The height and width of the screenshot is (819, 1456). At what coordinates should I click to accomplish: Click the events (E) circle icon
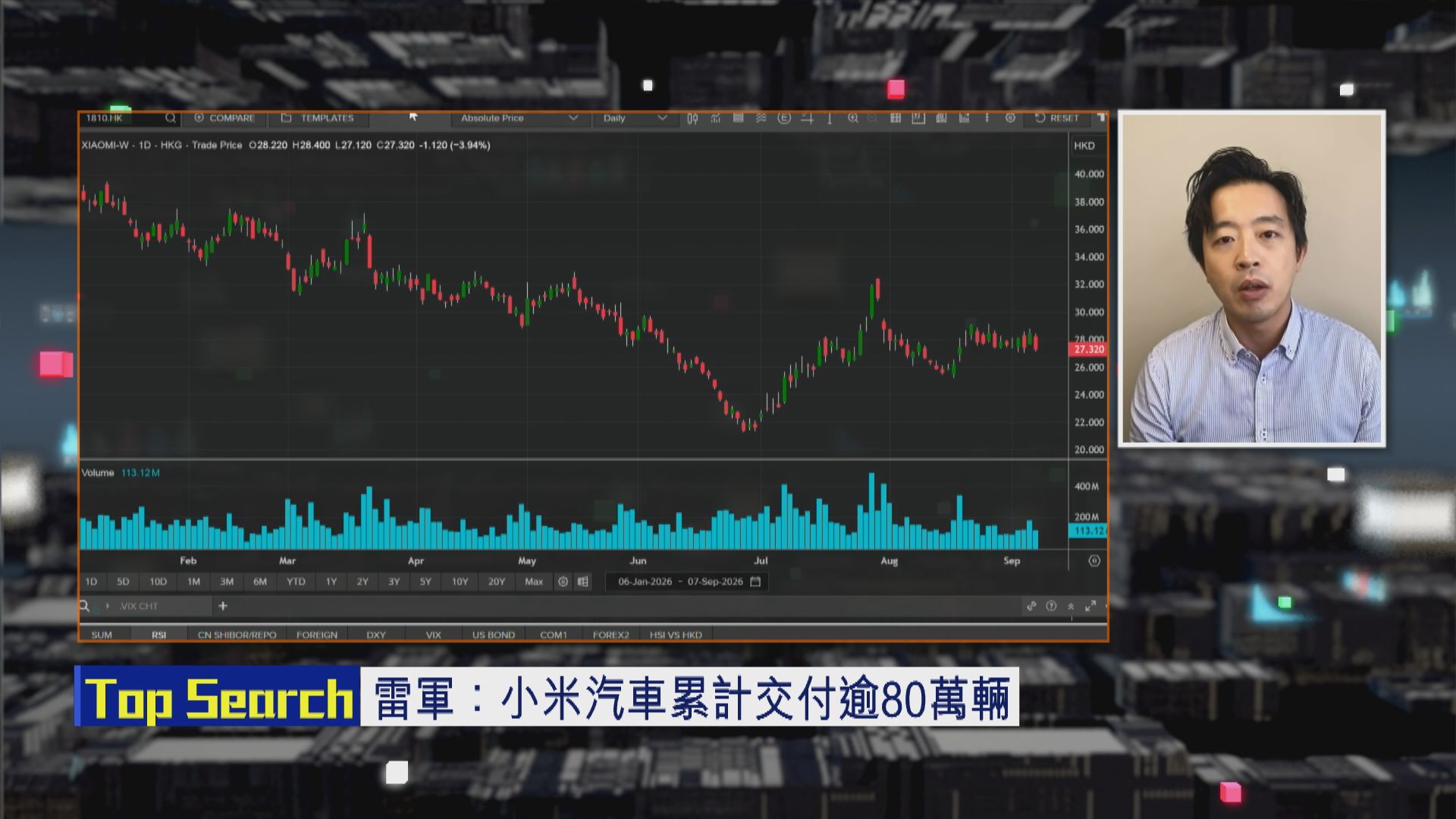[x=784, y=118]
